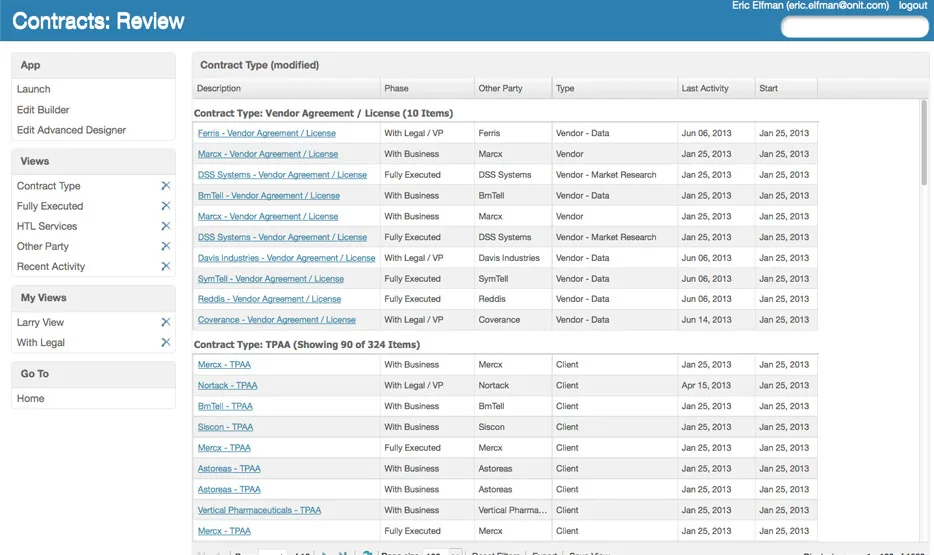Delete the Fully Executed view using its X
The width and height of the screenshot is (934, 555).
click(x=166, y=206)
